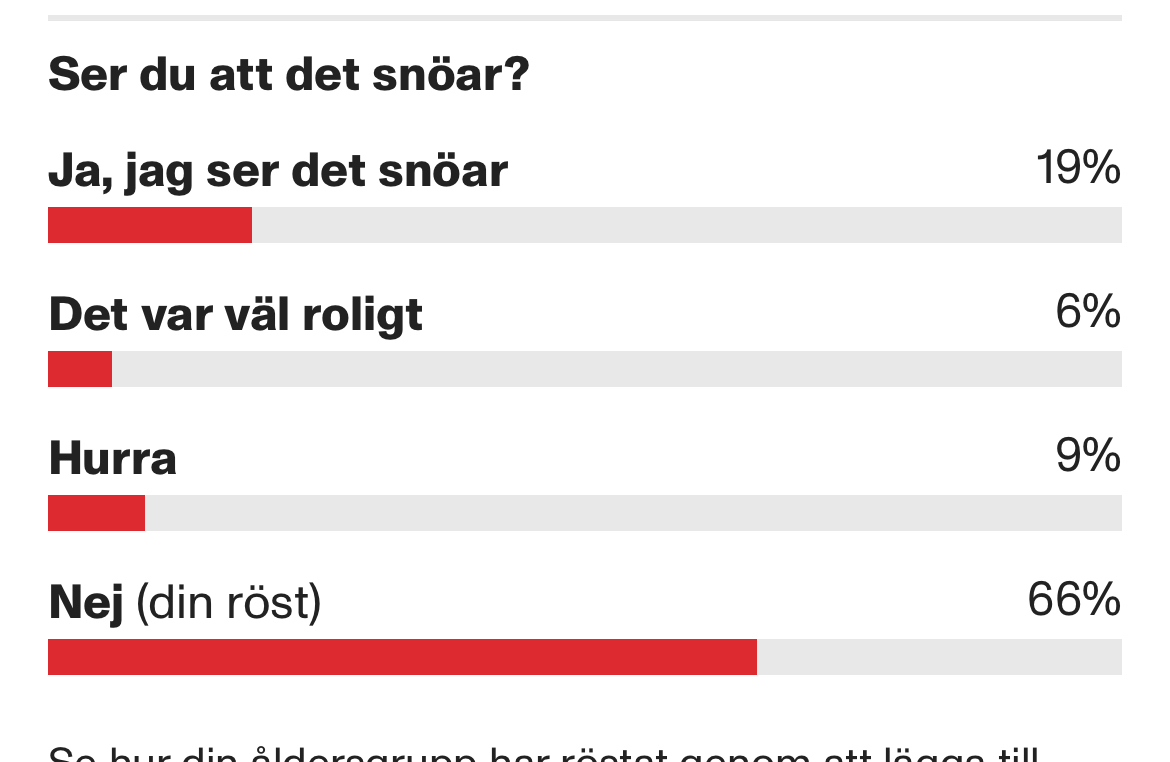Click the gray divider line above the poll
Image resolution: width=1170 pixels, height=762 pixels.
click(x=585, y=18)
